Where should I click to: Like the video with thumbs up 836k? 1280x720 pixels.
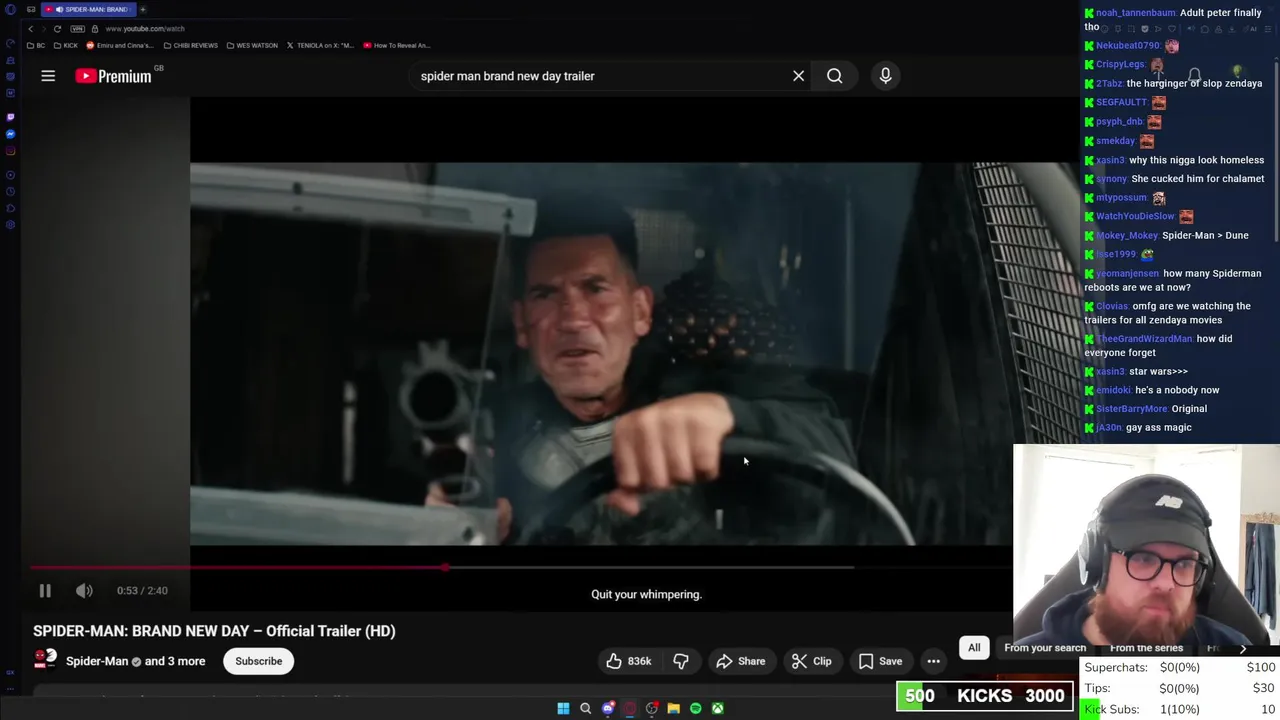[x=628, y=661]
